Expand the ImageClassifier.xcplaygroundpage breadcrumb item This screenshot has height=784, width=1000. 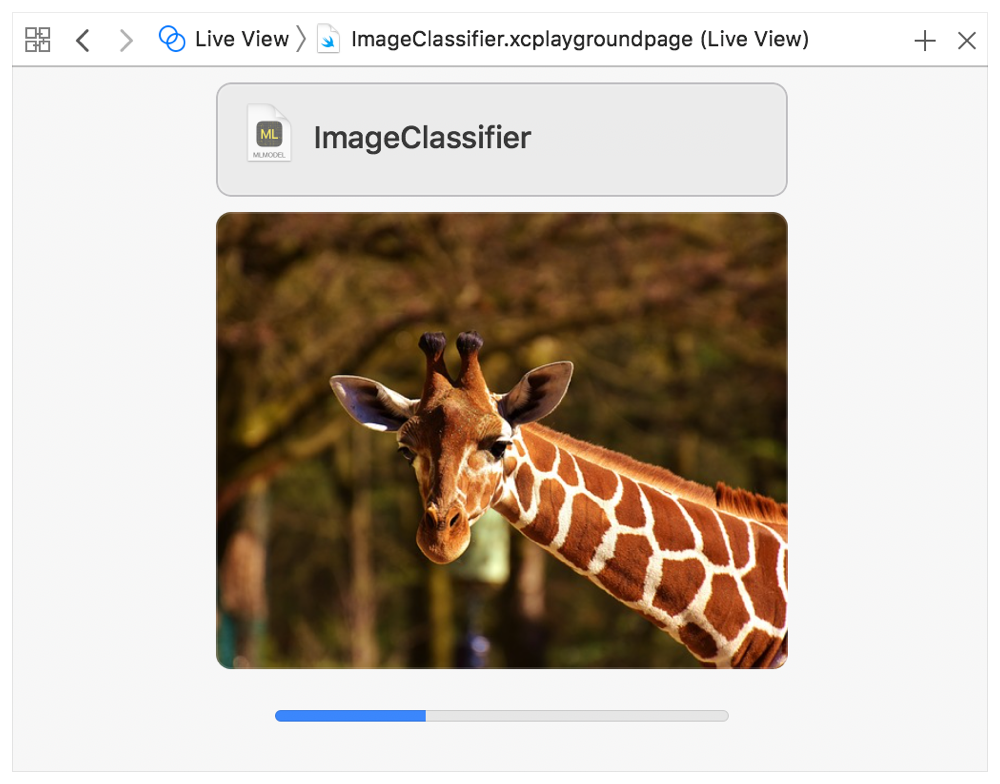(x=523, y=39)
